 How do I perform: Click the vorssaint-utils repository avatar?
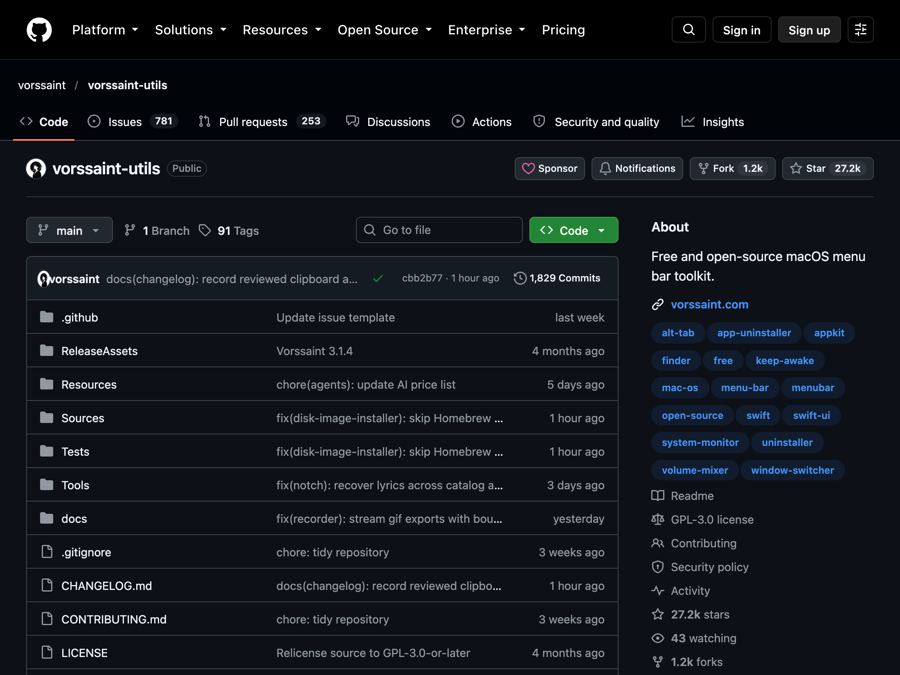(36, 168)
